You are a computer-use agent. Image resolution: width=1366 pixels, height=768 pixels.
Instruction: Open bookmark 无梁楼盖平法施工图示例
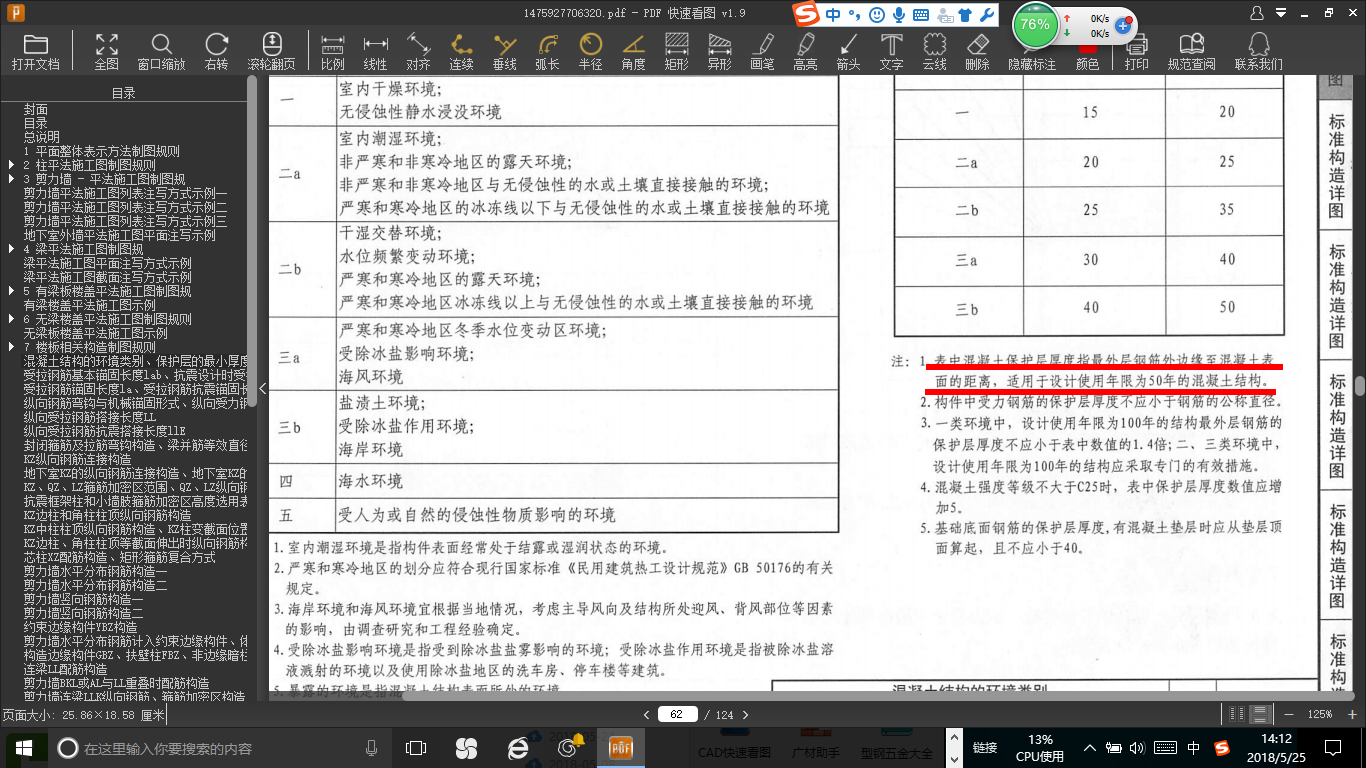tap(96, 333)
